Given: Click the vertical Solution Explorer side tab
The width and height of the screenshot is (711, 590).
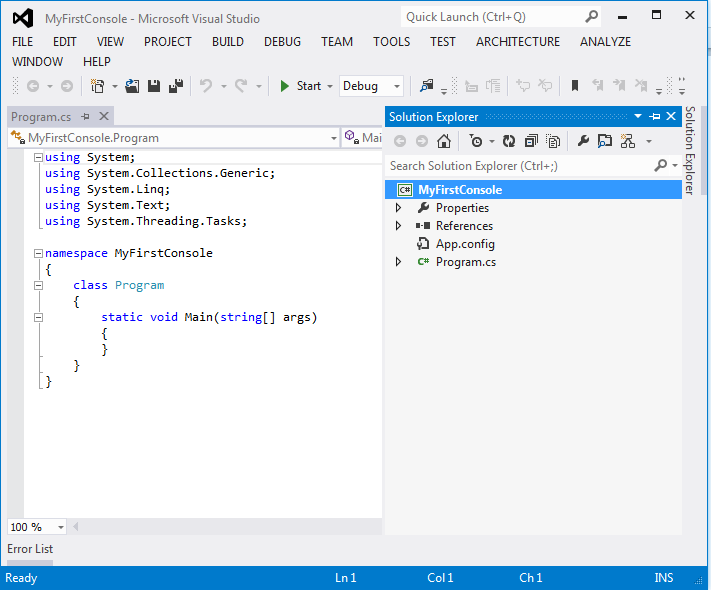Looking at the screenshot, I should [x=690, y=151].
